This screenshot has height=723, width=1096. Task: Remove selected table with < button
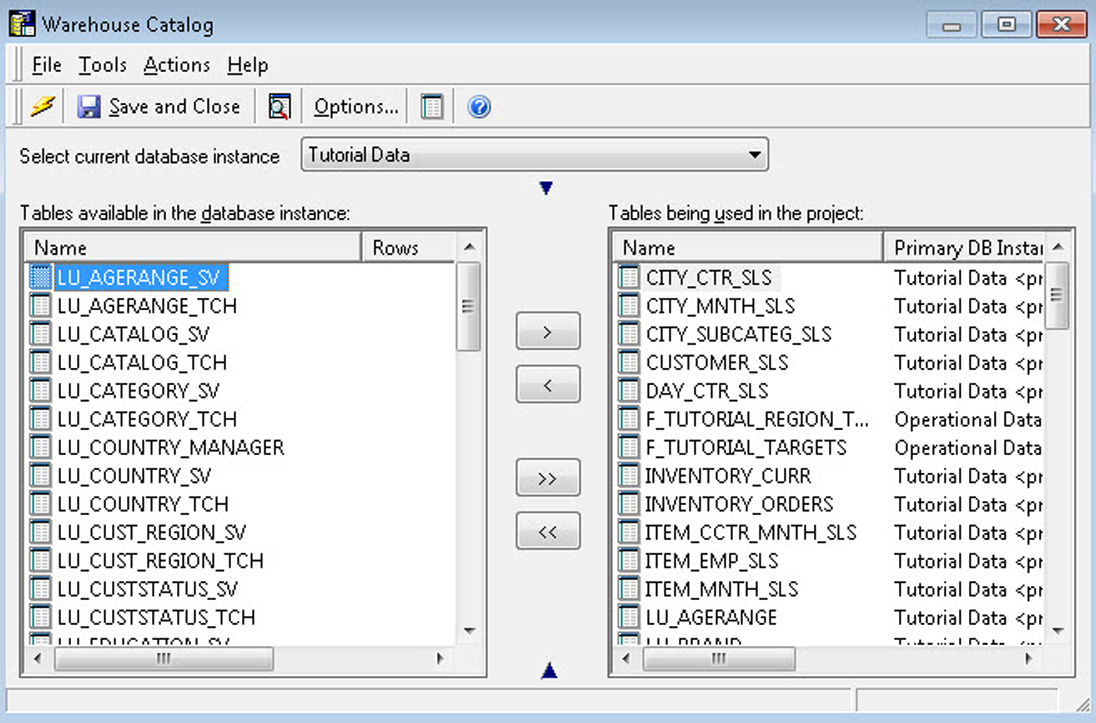coord(548,384)
